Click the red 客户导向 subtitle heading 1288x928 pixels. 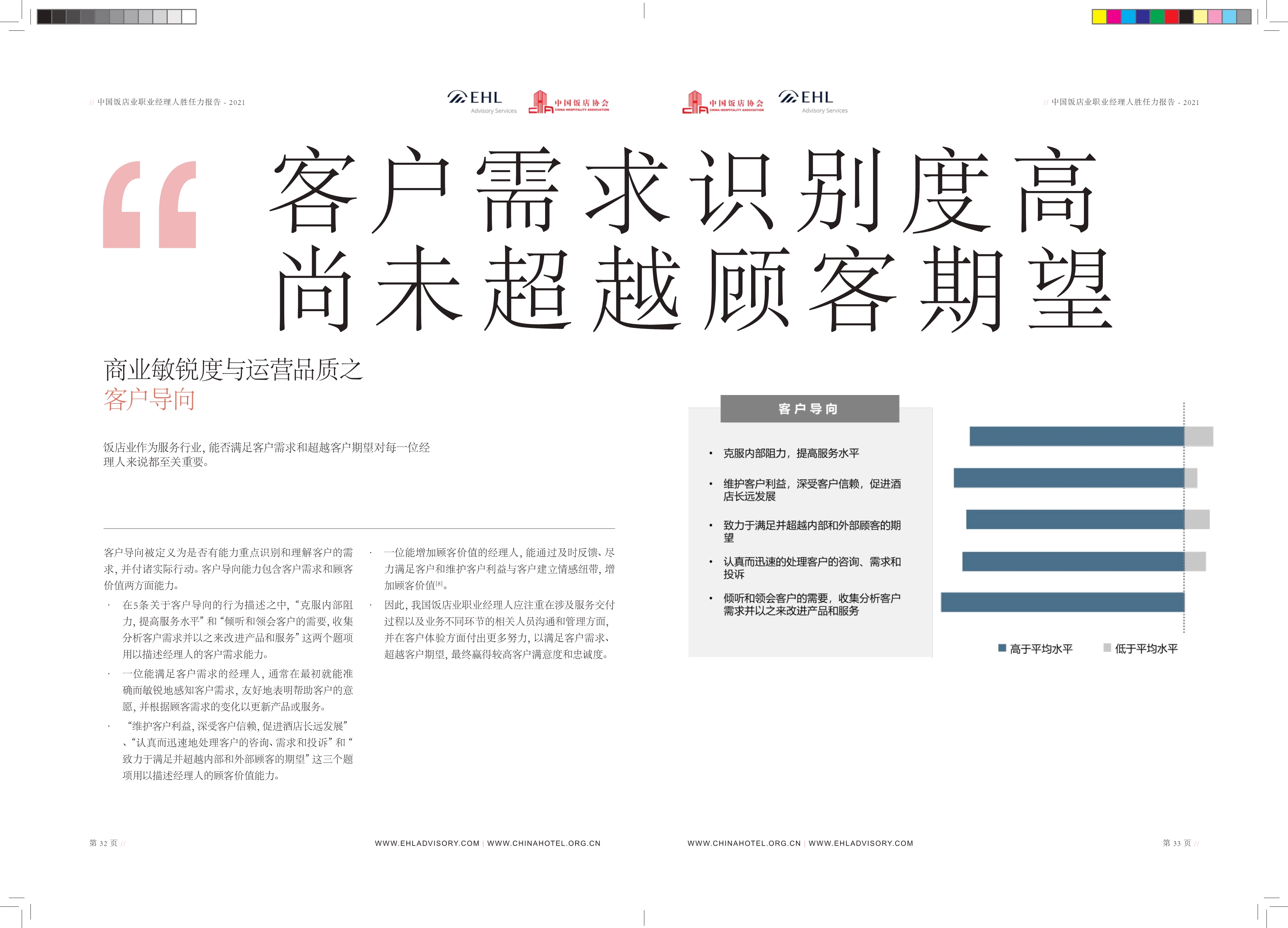coord(150,399)
